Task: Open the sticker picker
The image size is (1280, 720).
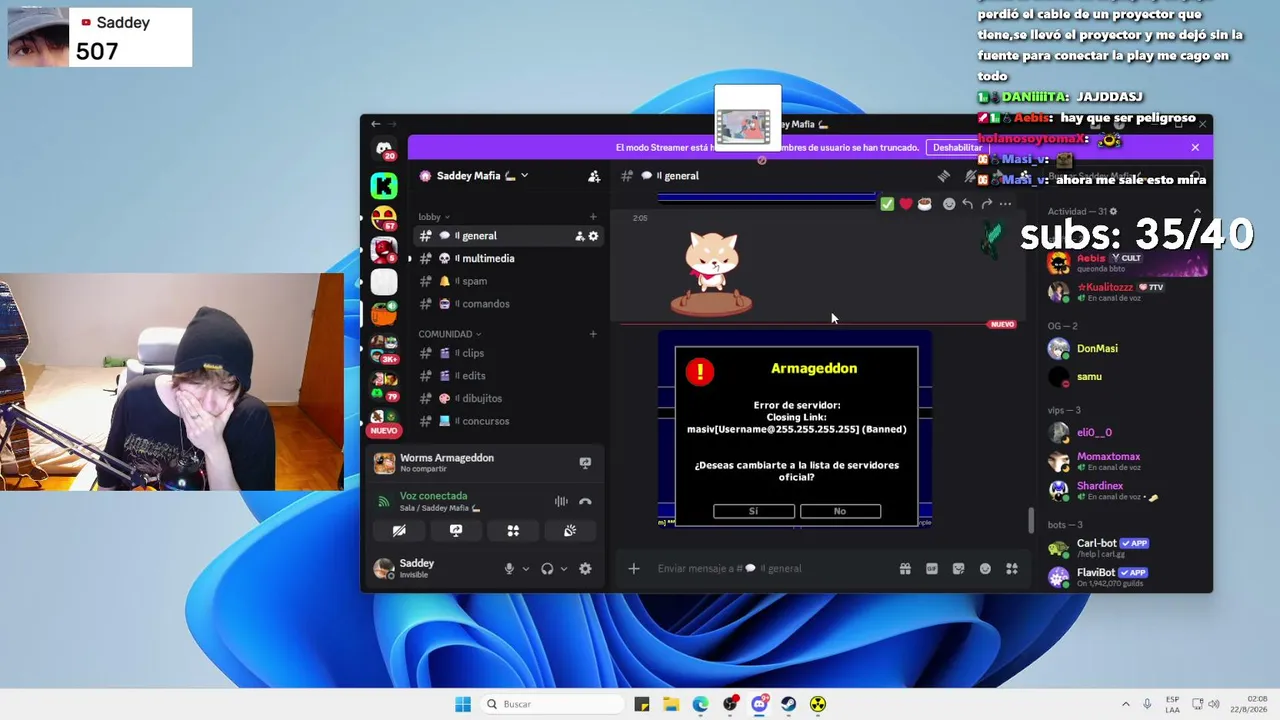Action: pos(959,569)
